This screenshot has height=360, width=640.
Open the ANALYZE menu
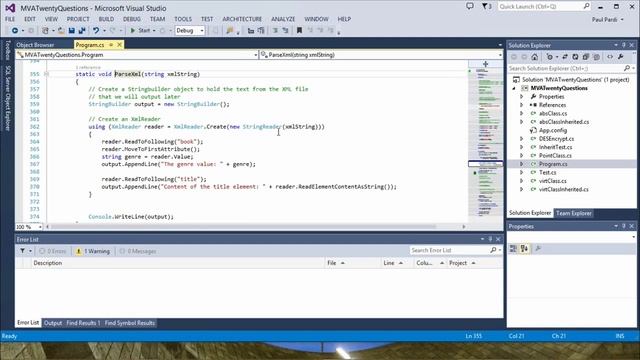tap(283, 19)
